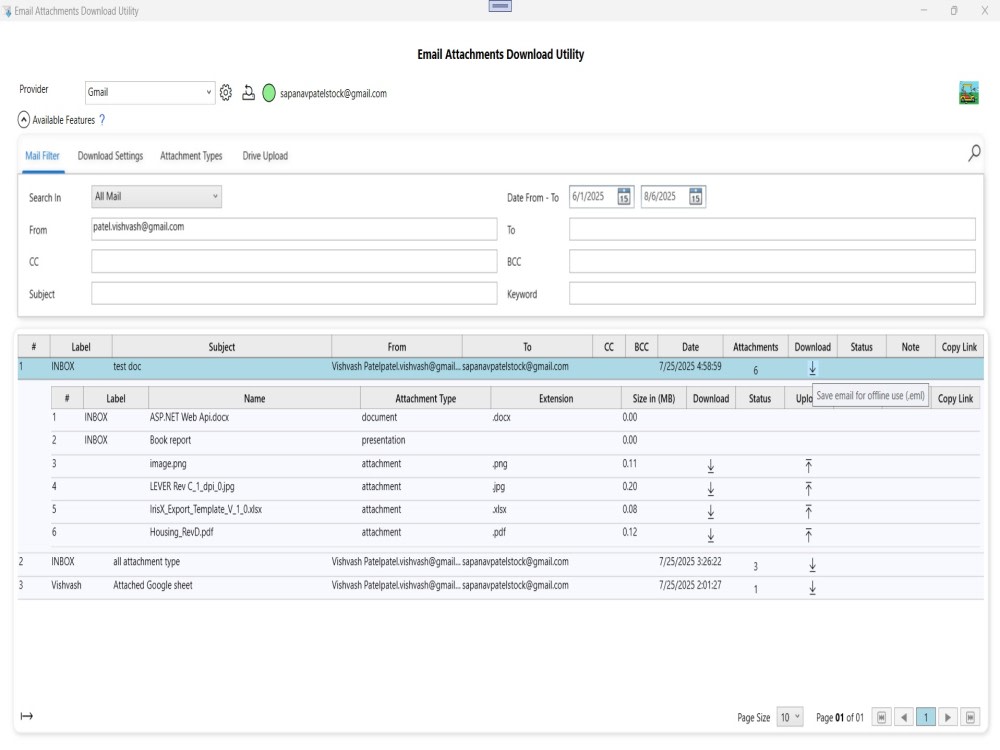Click the Vishvash label cell

tap(66, 585)
